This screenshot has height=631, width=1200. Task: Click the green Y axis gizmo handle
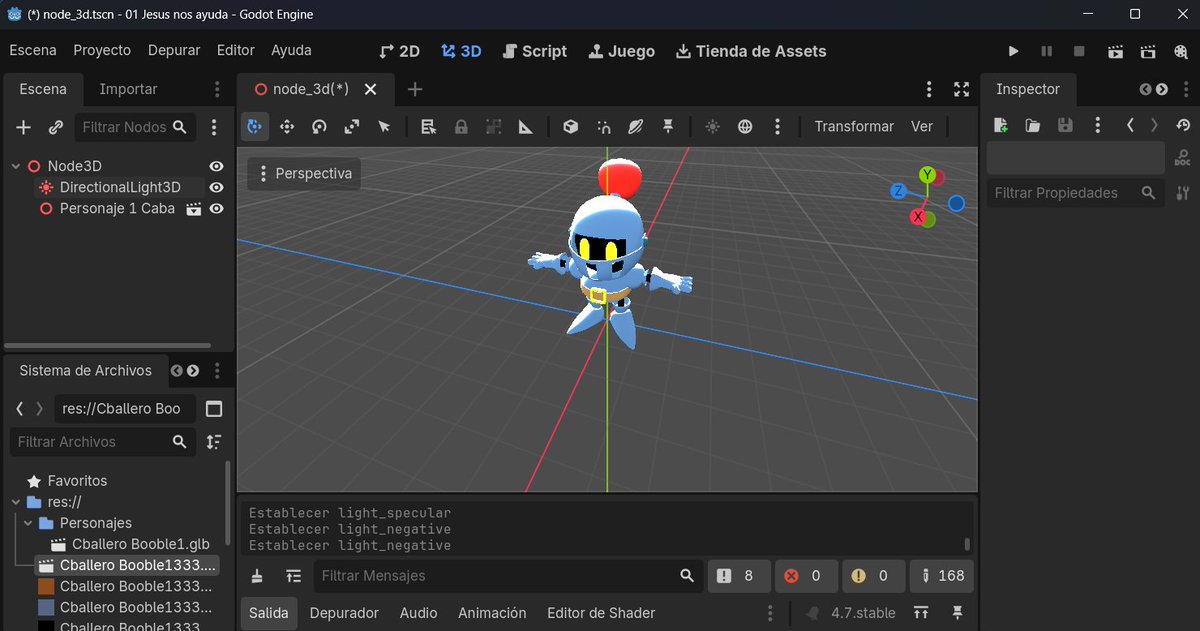tap(928, 175)
